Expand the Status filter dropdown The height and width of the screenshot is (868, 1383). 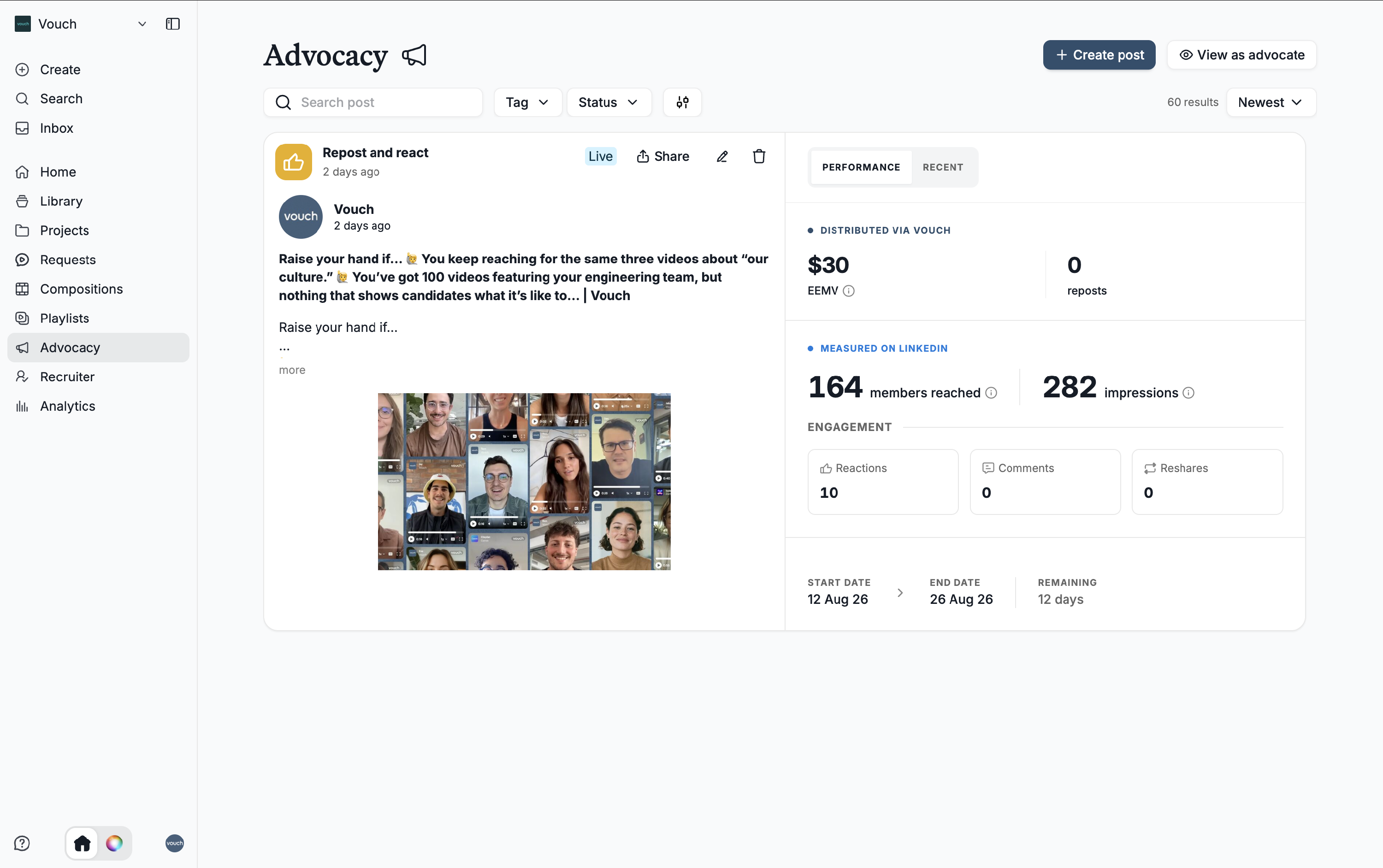point(609,102)
